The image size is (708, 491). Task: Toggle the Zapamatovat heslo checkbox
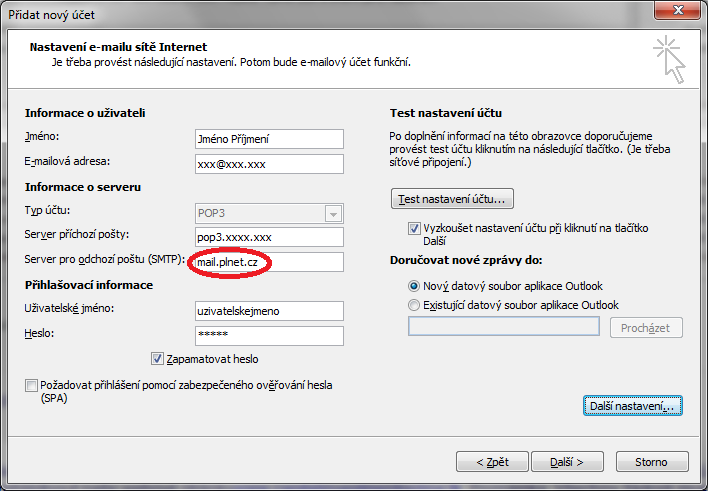click(157, 359)
